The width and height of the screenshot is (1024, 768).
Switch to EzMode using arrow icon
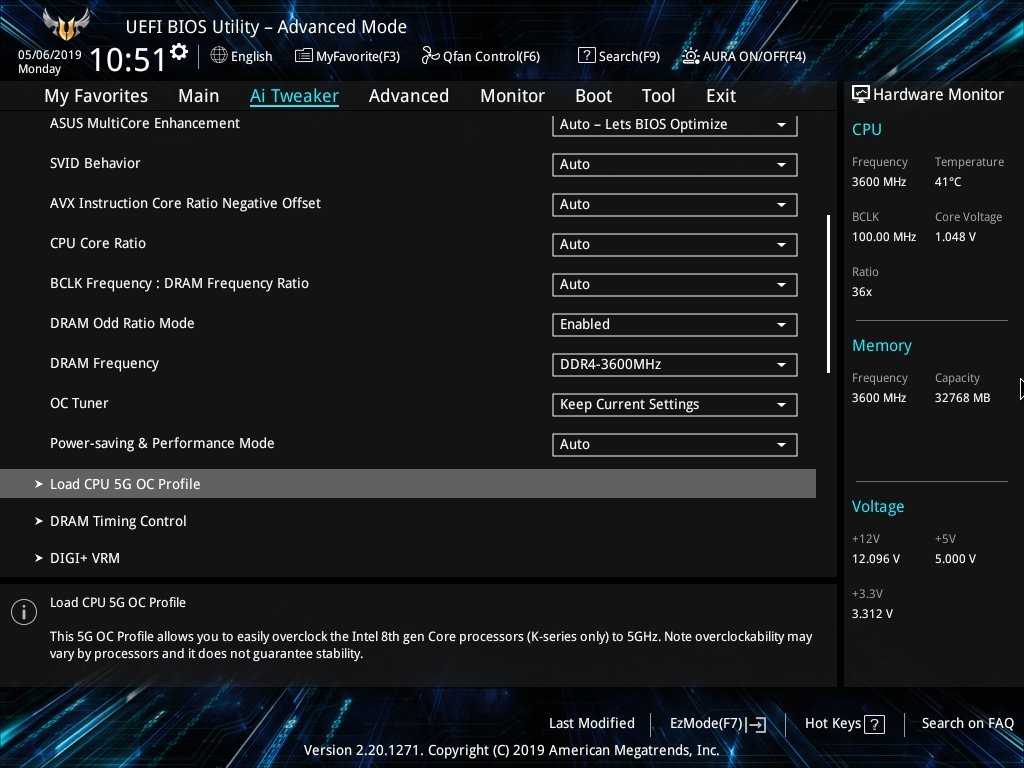pyautogui.click(x=756, y=724)
